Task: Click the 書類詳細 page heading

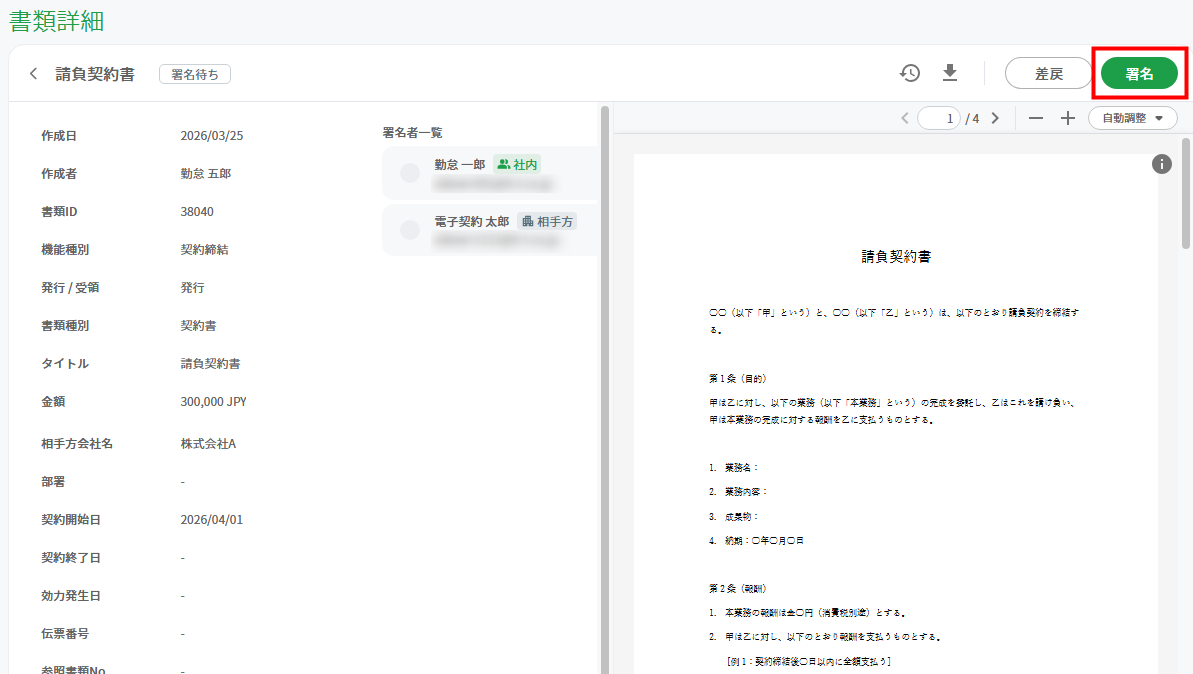Action: point(56,21)
